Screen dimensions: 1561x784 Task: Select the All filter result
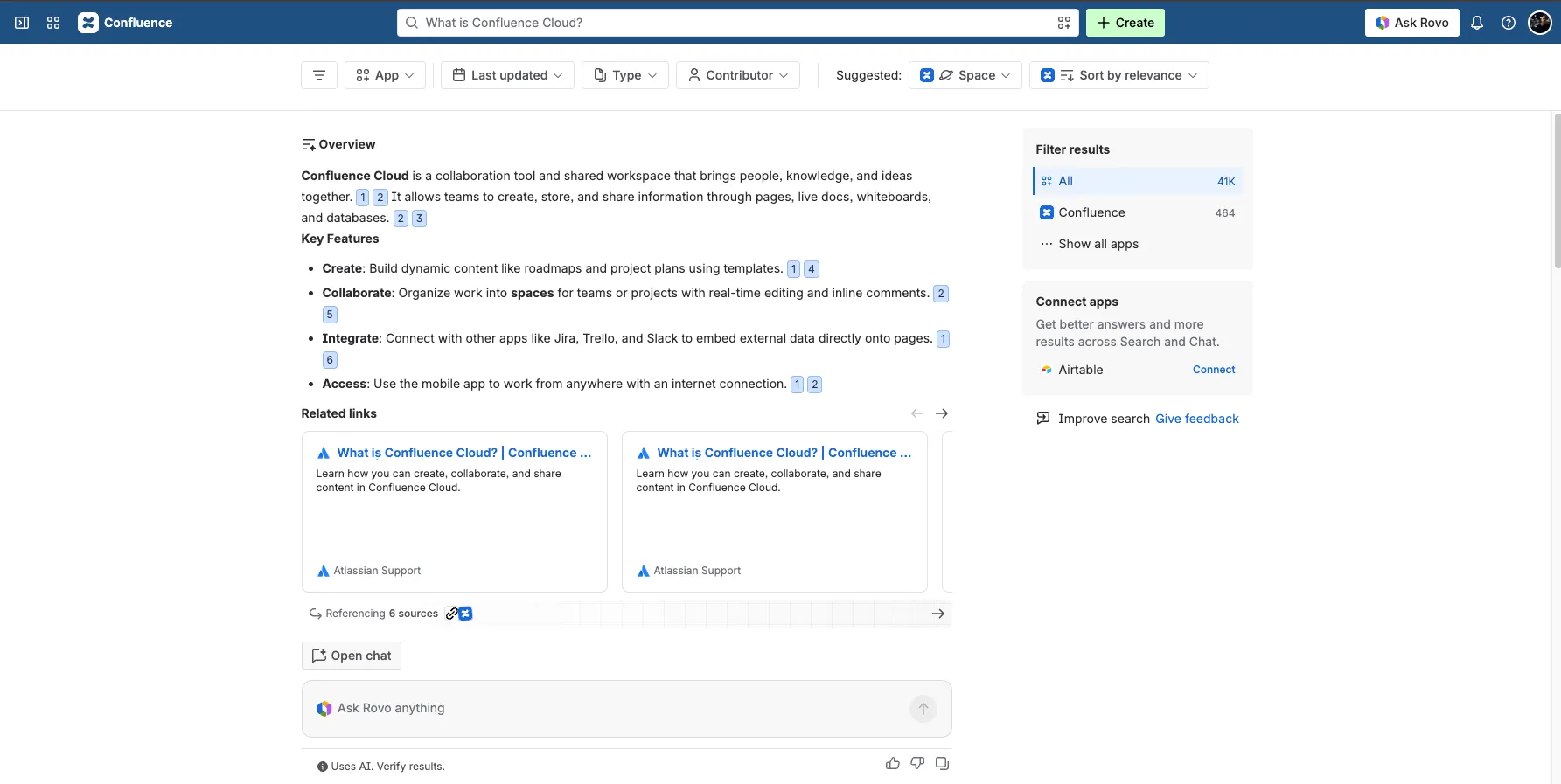[x=1138, y=181]
